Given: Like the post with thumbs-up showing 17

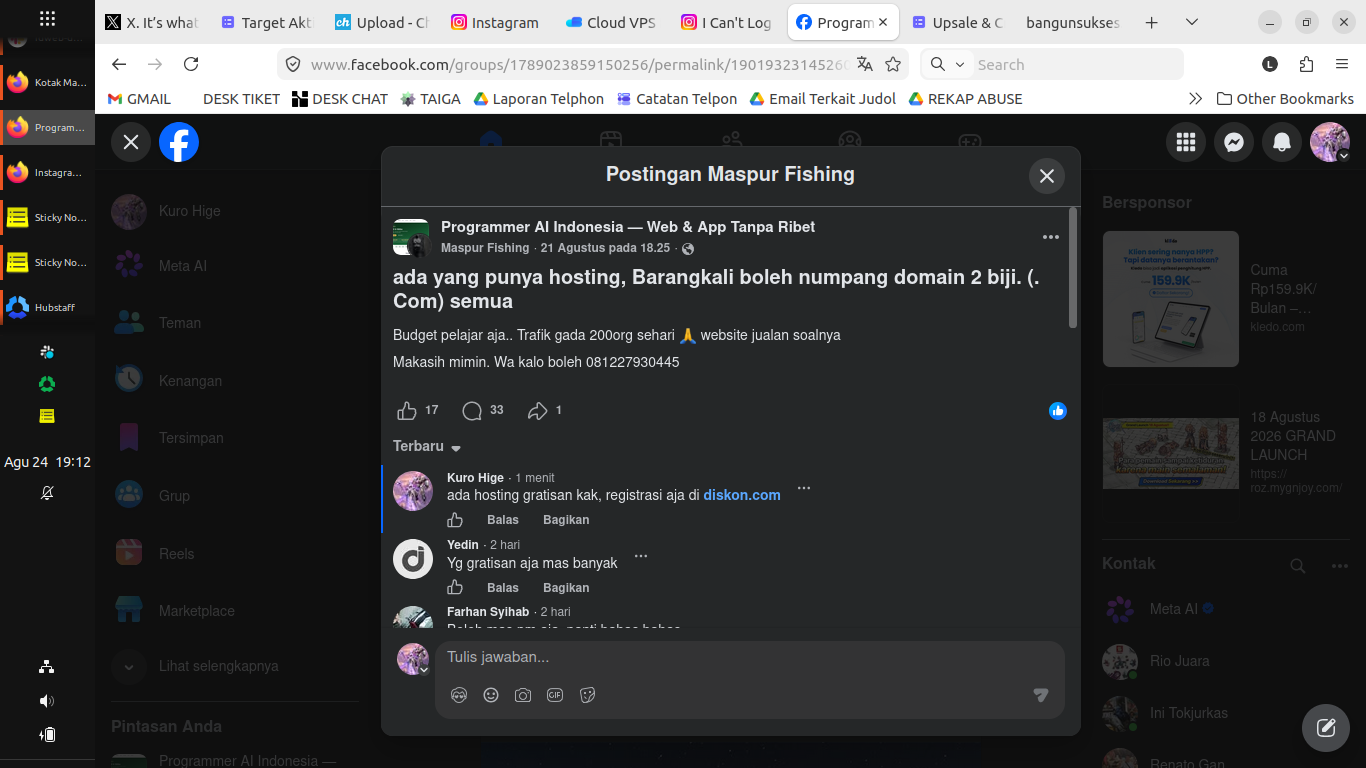Looking at the screenshot, I should (407, 410).
